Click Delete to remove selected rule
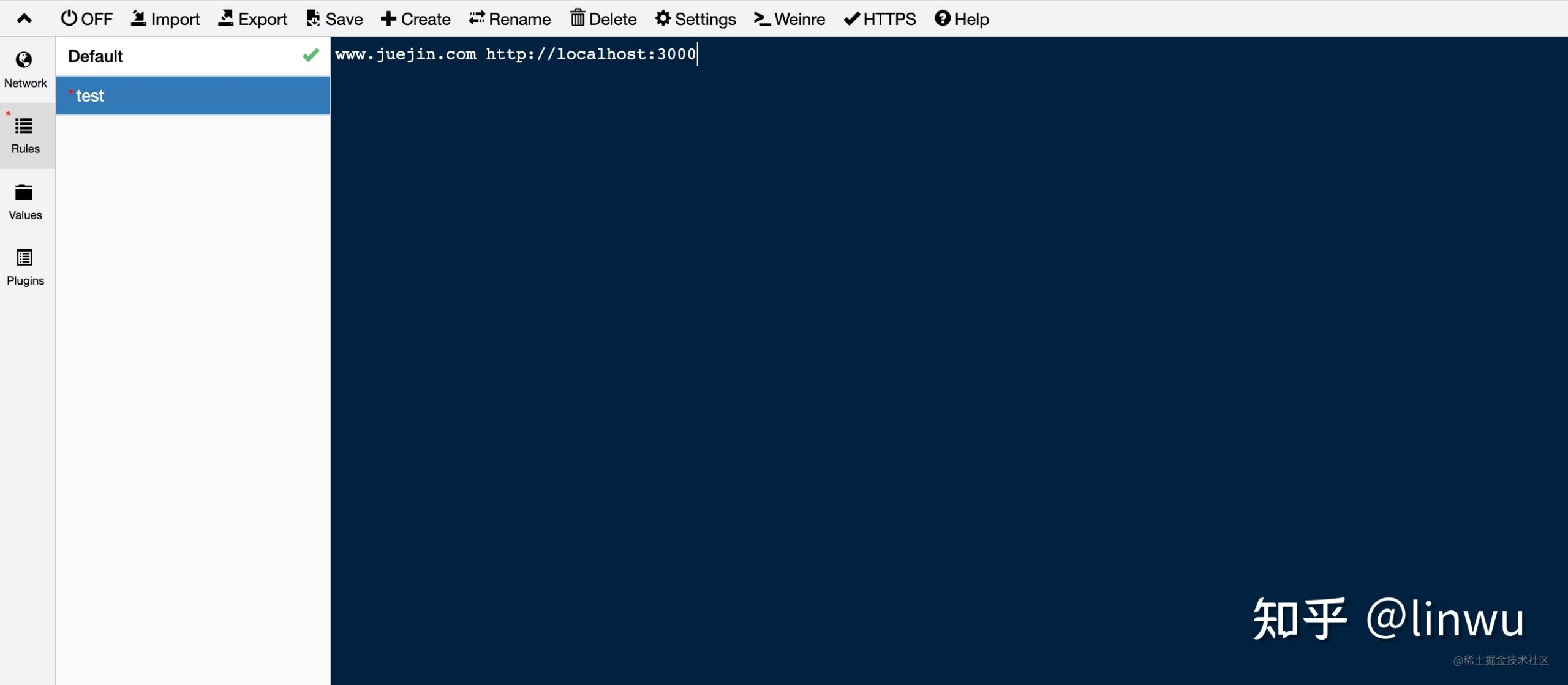Viewport: 1568px width, 685px height. click(602, 18)
